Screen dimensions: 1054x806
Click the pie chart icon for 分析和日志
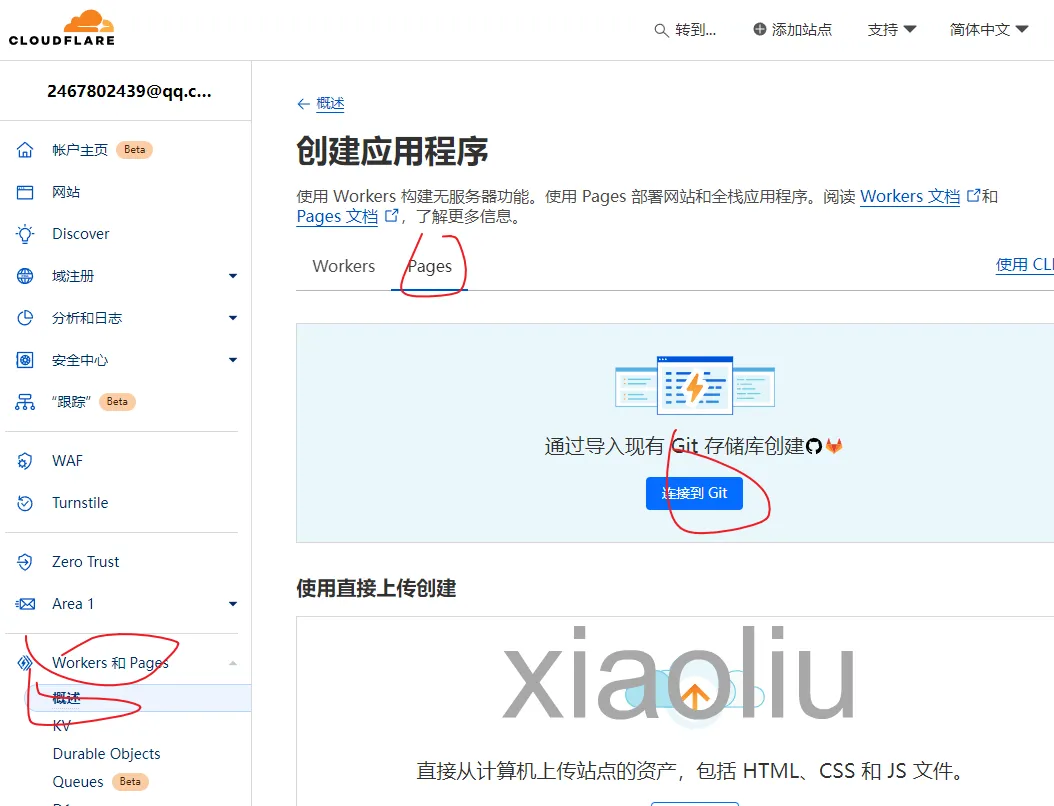pos(25,318)
